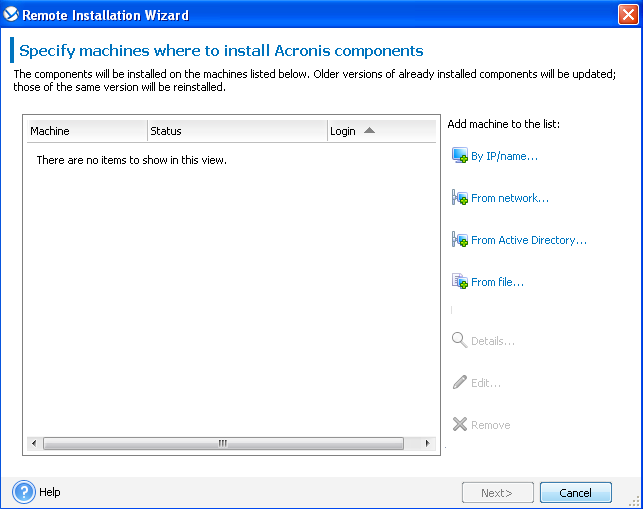Add machine by IP/name link

click(504, 156)
